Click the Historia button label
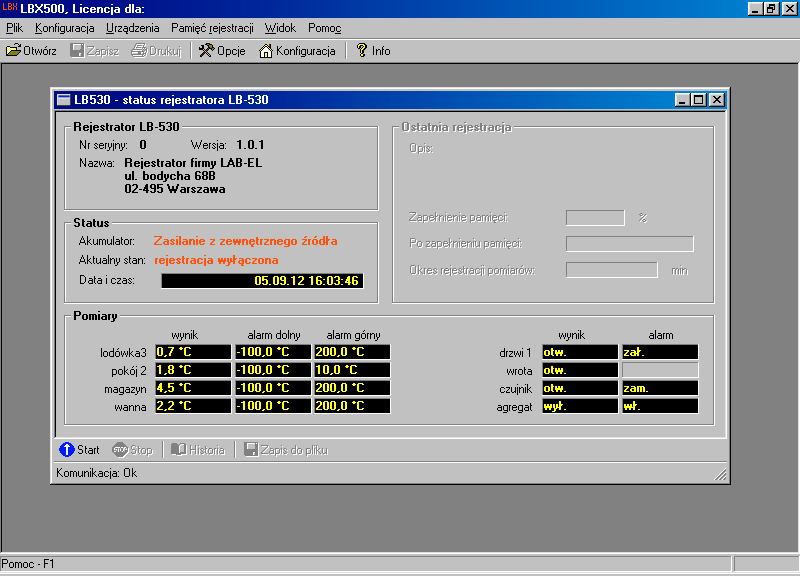800x576 pixels. pos(207,450)
